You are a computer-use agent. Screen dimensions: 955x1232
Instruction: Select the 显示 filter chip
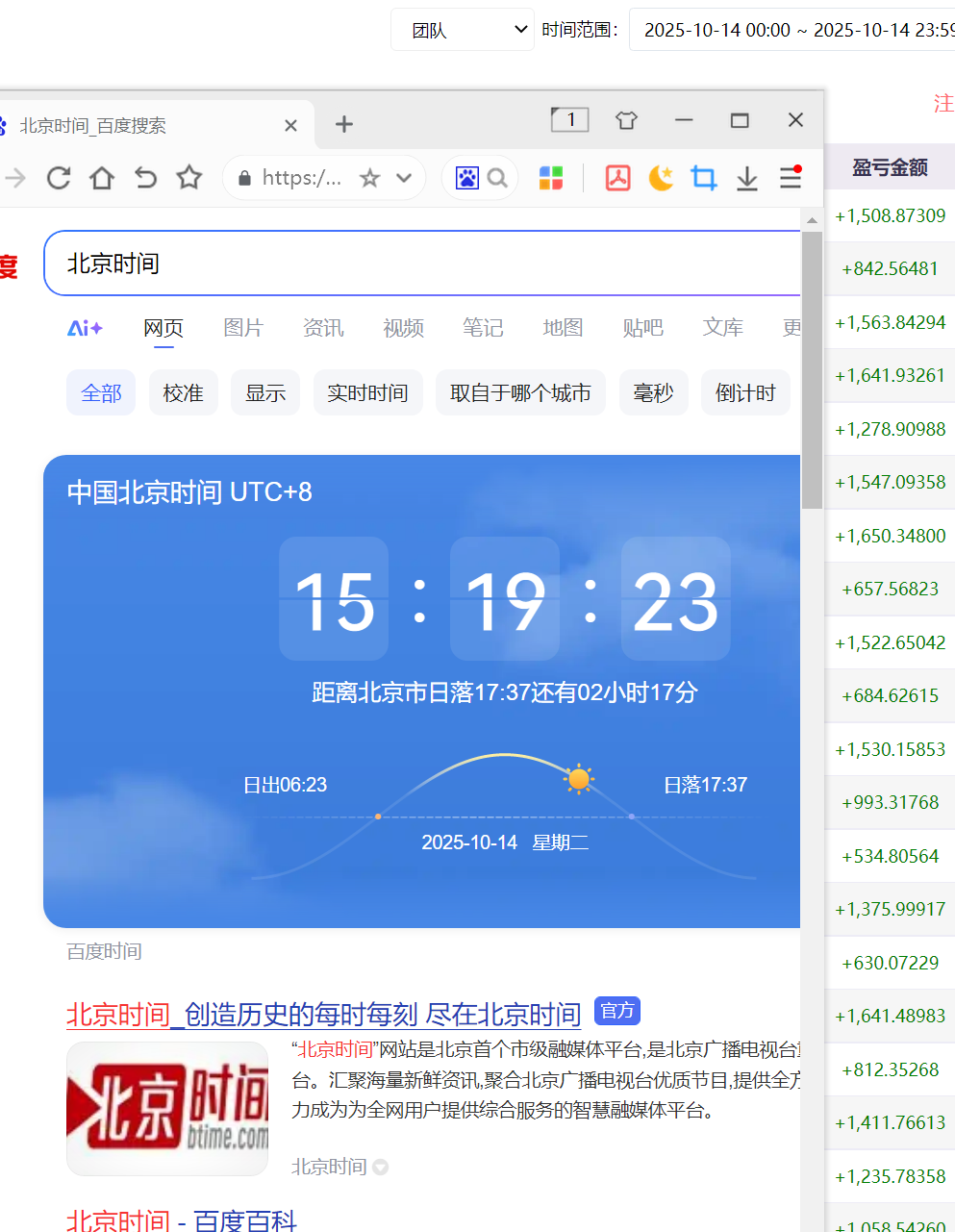(x=265, y=392)
